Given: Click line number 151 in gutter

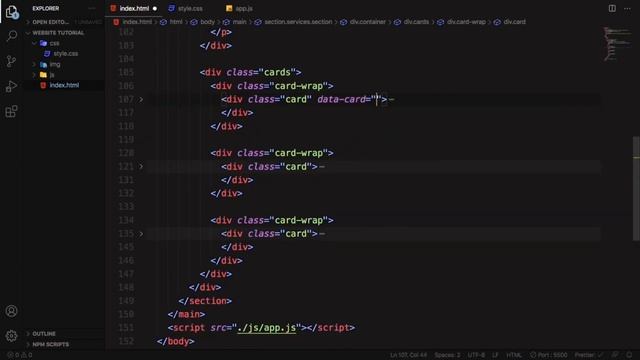Looking at the screenshot, I should (x=126, y=328).
